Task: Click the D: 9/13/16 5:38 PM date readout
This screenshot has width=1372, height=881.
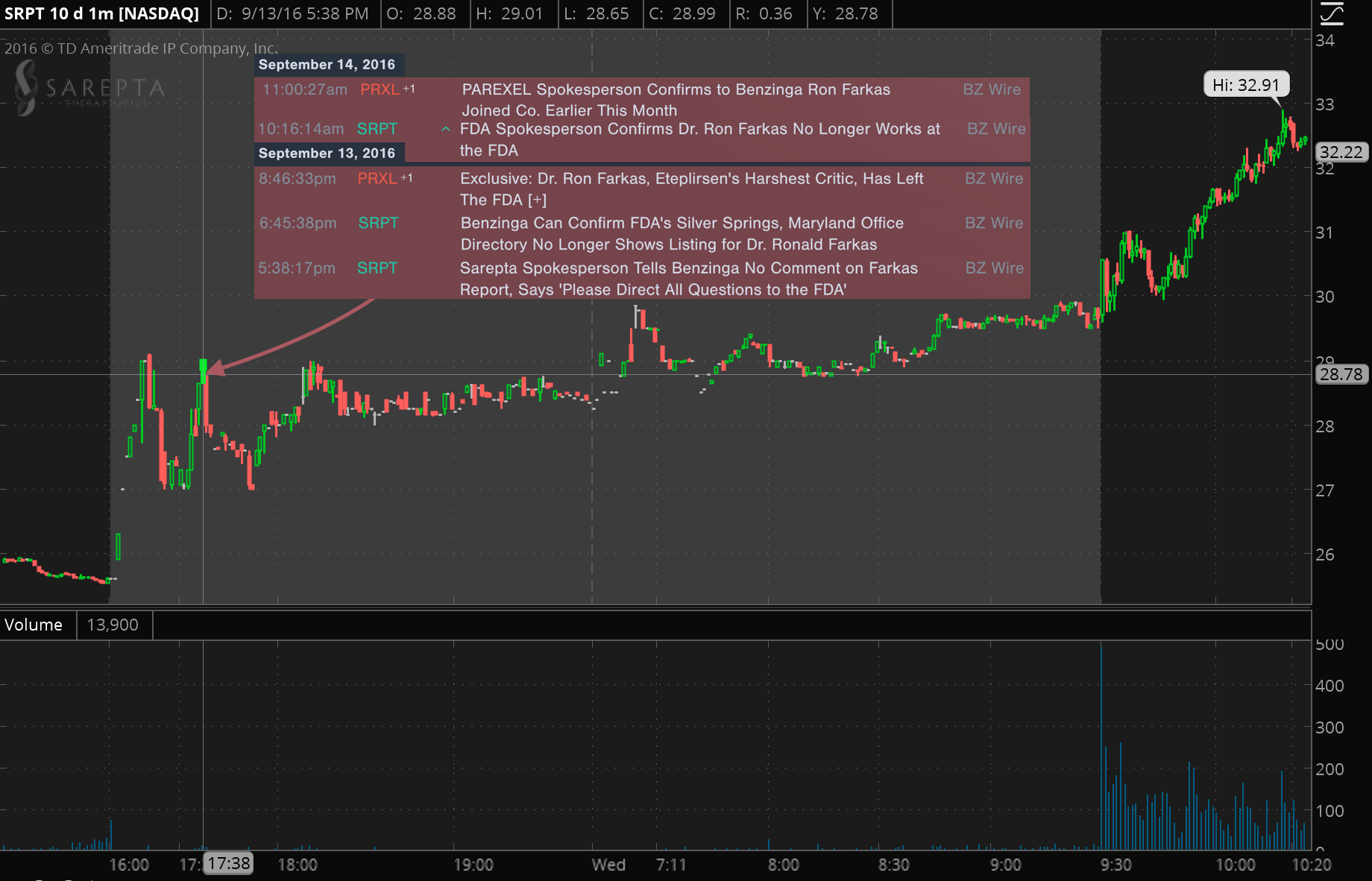Action: click(293, 14)
